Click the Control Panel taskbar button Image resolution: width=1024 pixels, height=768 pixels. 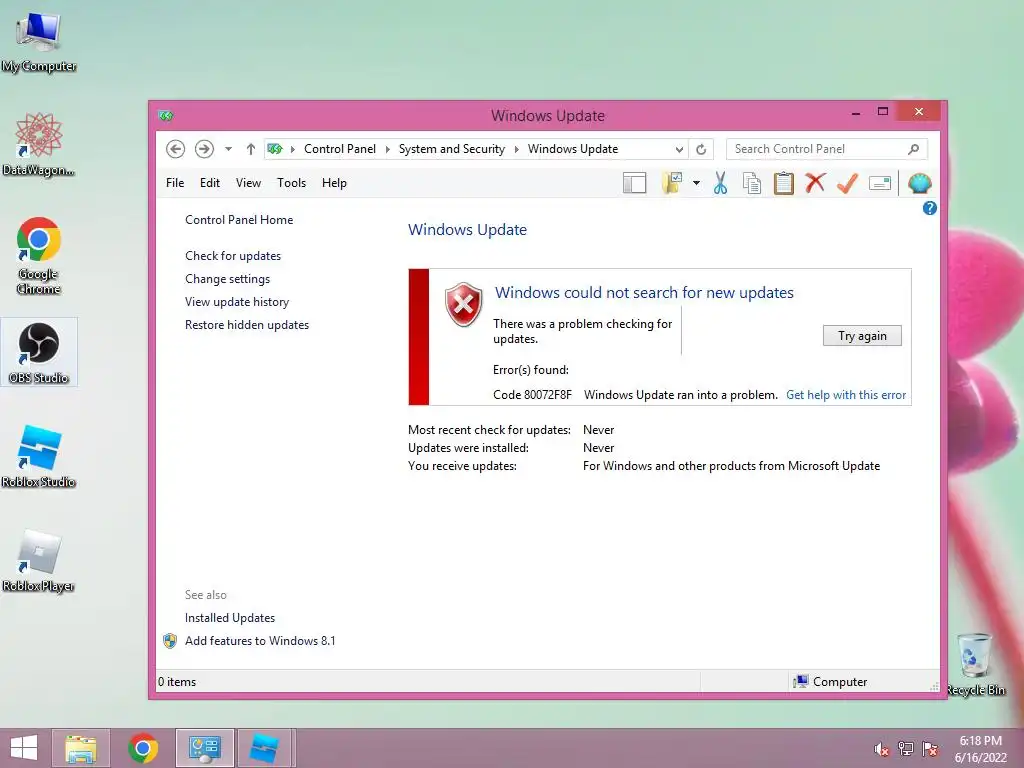(204, 748)
